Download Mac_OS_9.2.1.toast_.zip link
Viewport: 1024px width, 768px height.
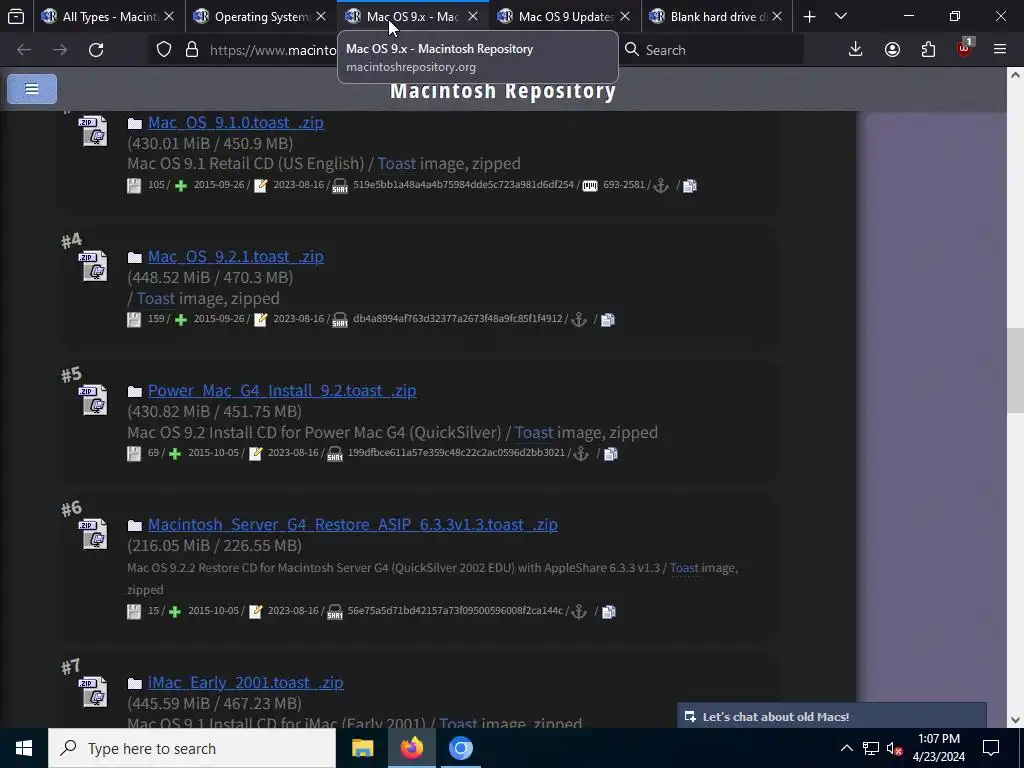coord(236,257)
